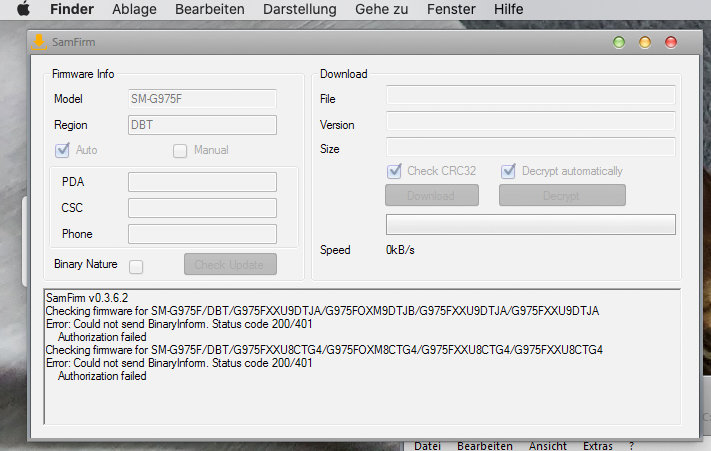Click the last 'Authorization failed' log line
Screen dimensions: 711x451
point(102,376)
